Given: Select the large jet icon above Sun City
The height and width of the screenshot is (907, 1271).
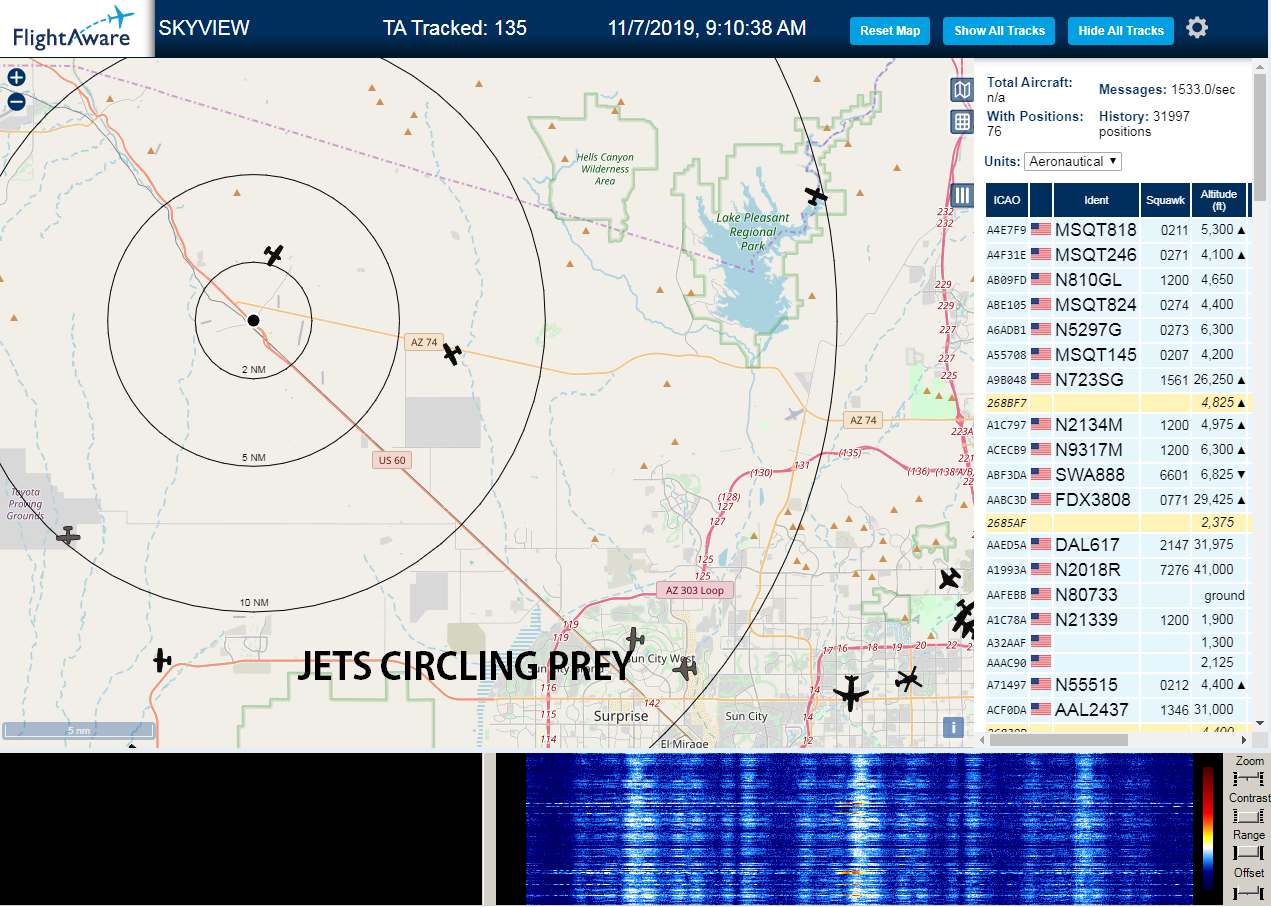Looking at the screenshot, I should [851, 692].
